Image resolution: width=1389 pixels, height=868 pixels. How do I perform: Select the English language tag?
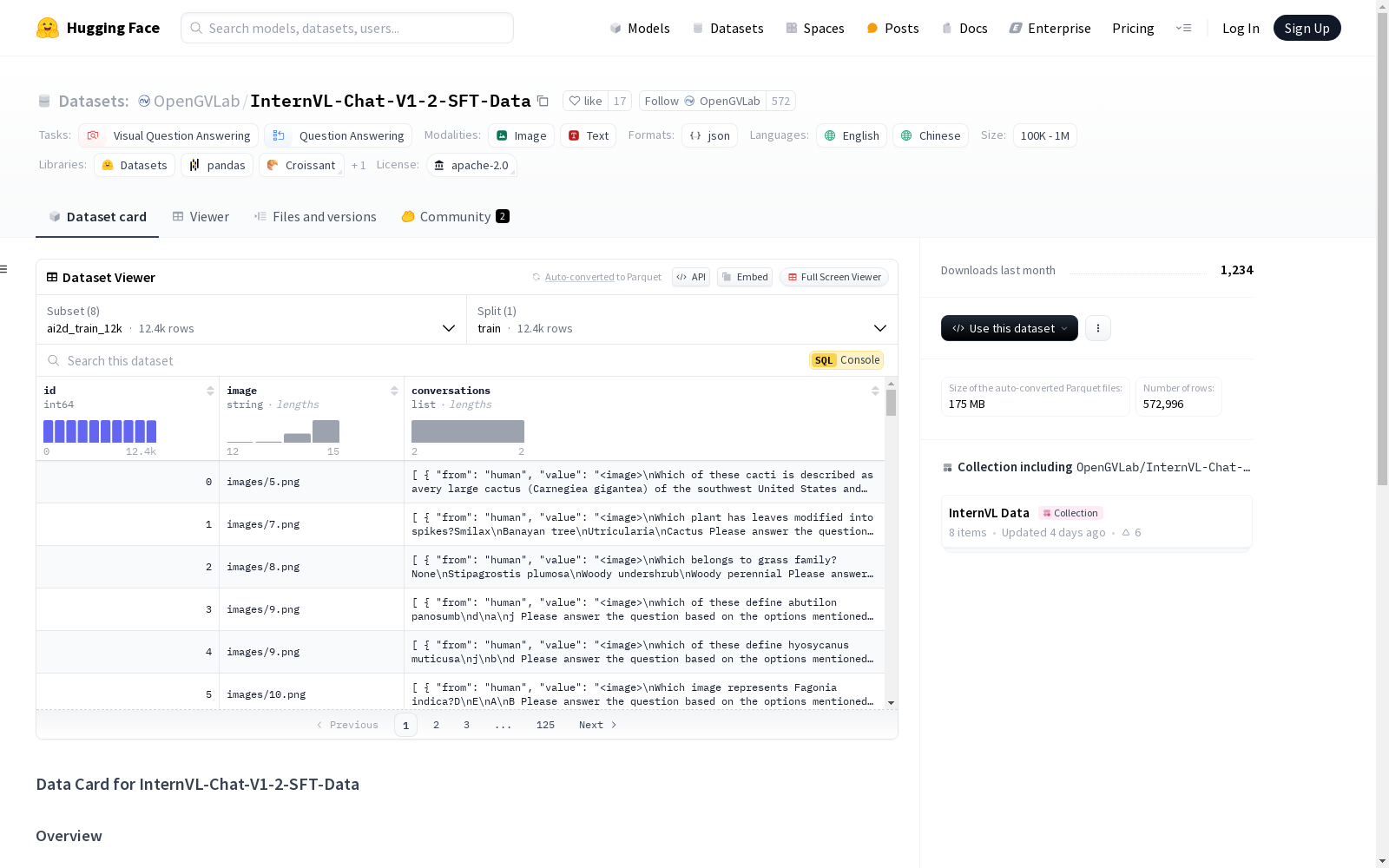[852, 135]
